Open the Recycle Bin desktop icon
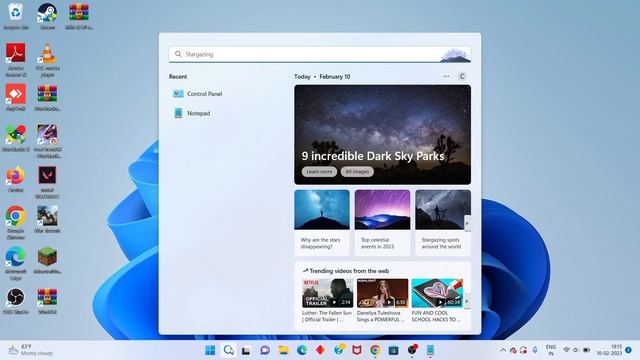The width and height of the screenshot is (640, 360). tap(16, 16)
